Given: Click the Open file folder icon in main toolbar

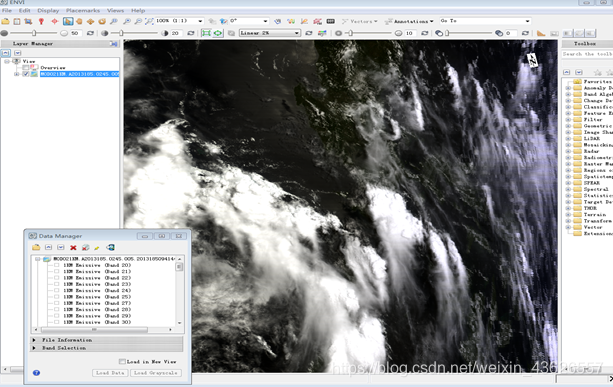Looking at the screenshot, I should pyautogui.click(x=5, y=21).
